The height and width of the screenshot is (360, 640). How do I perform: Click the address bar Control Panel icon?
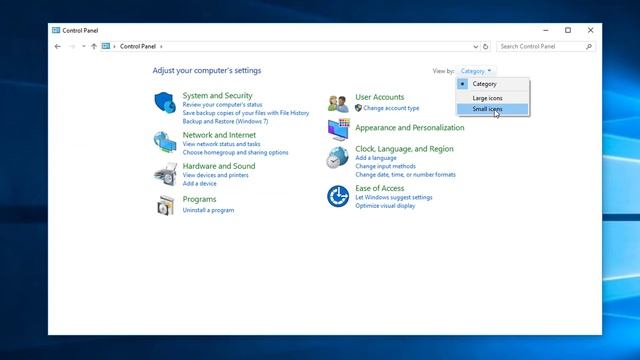(106, 47)
